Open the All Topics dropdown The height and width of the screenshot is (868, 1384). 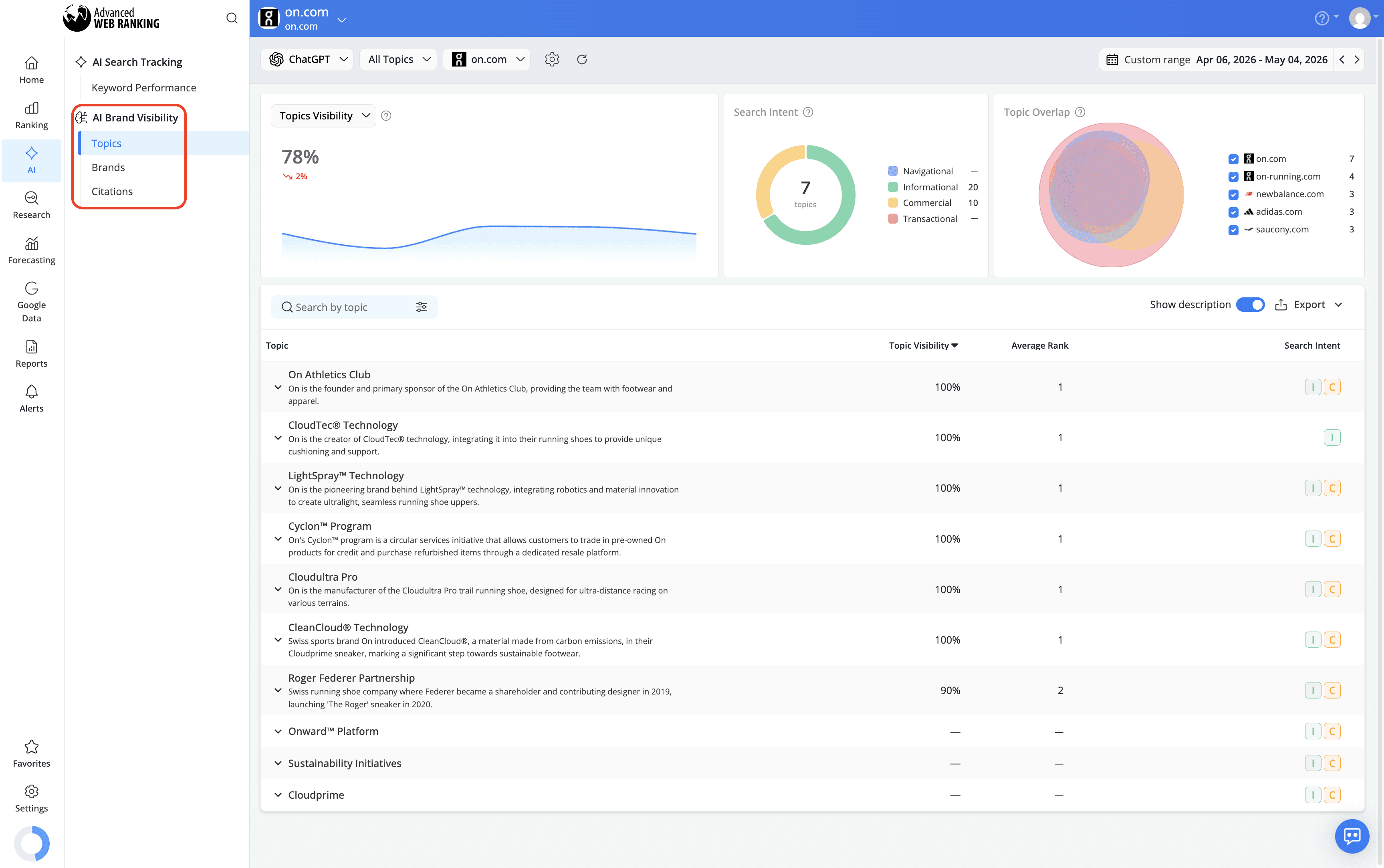(x=398, y=59)
